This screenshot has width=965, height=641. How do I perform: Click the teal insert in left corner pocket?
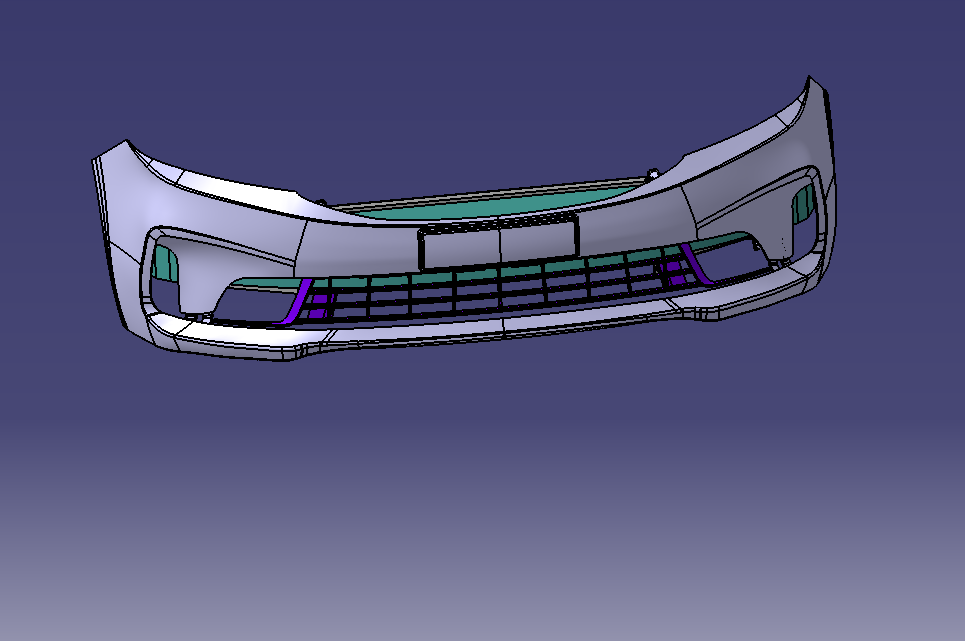tap(164, 261)
